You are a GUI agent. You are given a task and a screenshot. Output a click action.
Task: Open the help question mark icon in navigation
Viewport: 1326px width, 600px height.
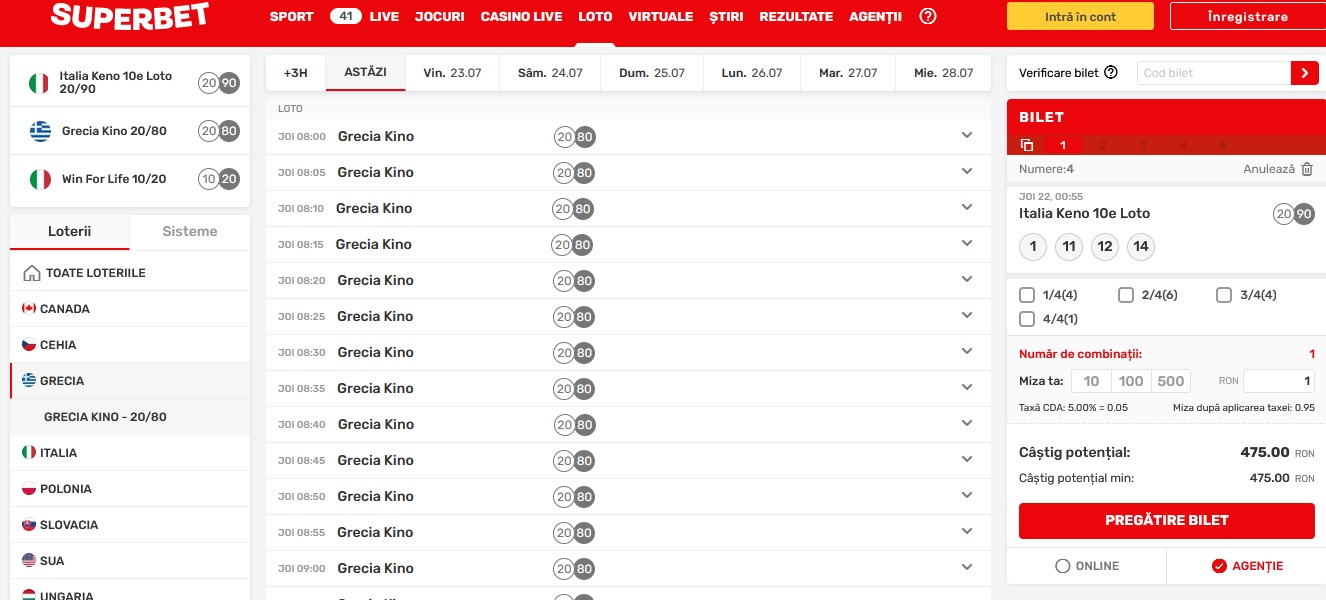tap(928, 16)
